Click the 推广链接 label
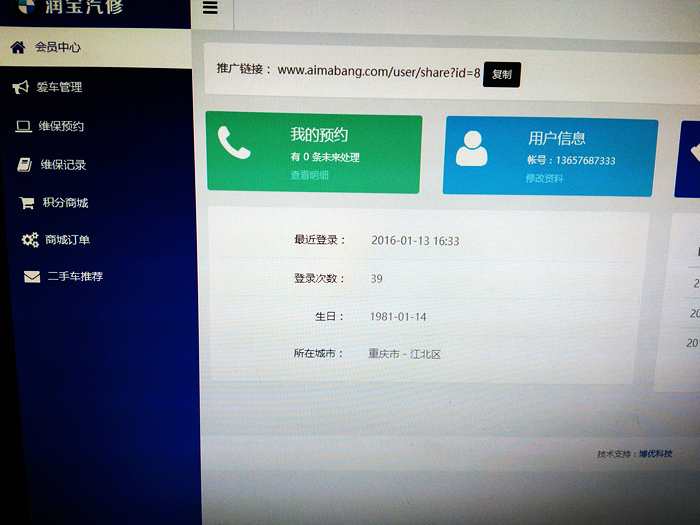Screen dimensions: 700x525 (244, 69)
